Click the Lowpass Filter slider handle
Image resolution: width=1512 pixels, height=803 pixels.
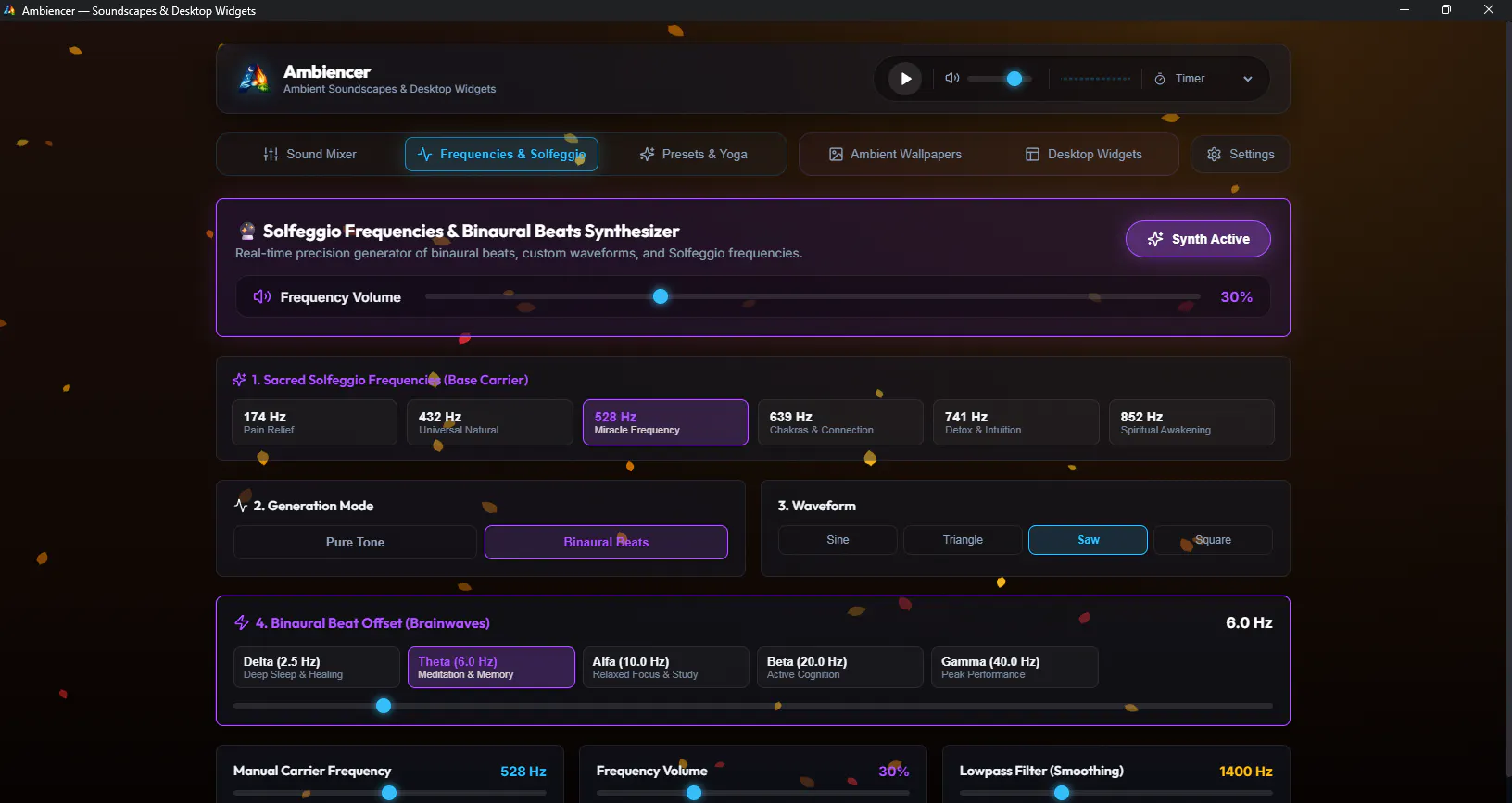pos(1062,793)
